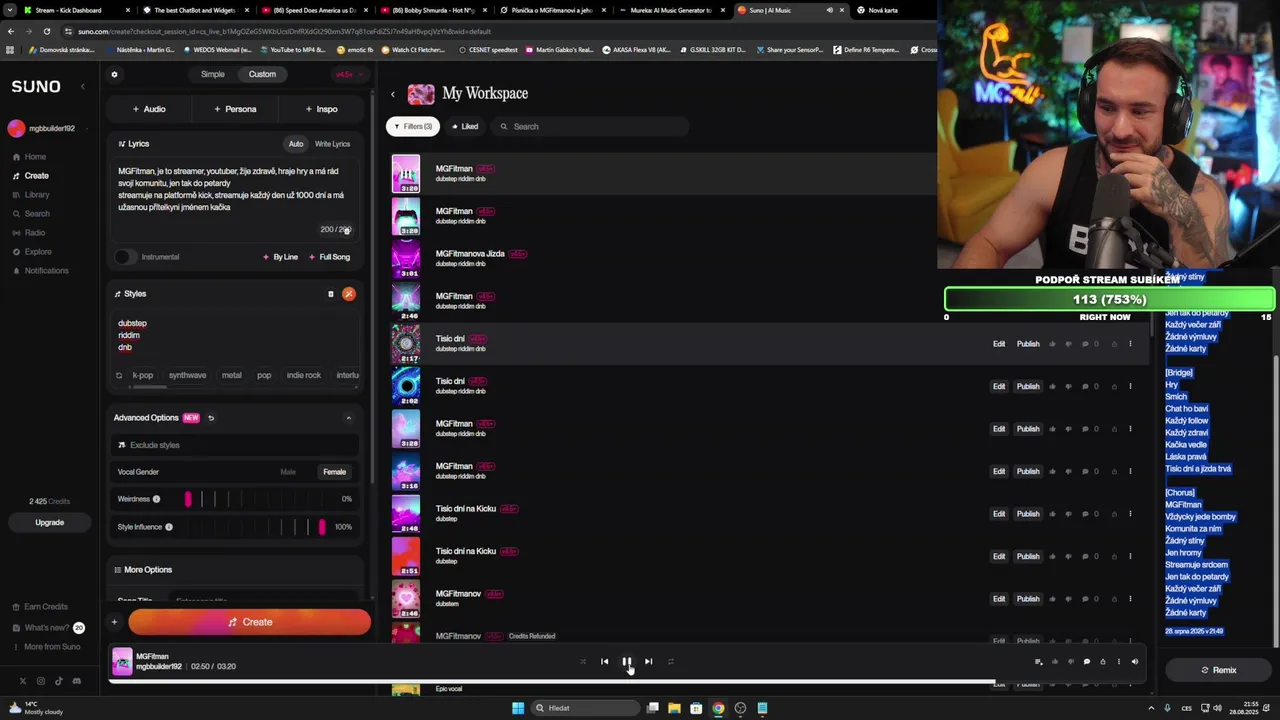This screenshot has width=1280, height=720.
Task: Dislike the currently playing song in player
Action: 1070,661
